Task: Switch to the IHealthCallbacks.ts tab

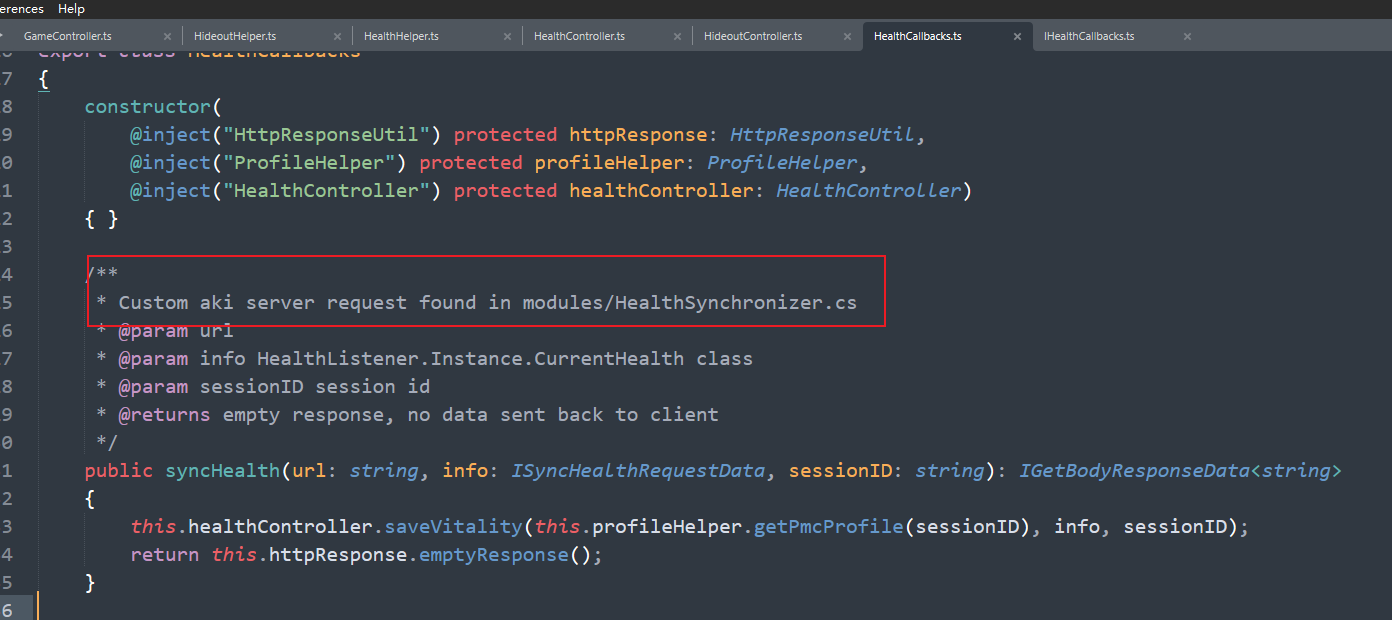Action: point(1089,36)
